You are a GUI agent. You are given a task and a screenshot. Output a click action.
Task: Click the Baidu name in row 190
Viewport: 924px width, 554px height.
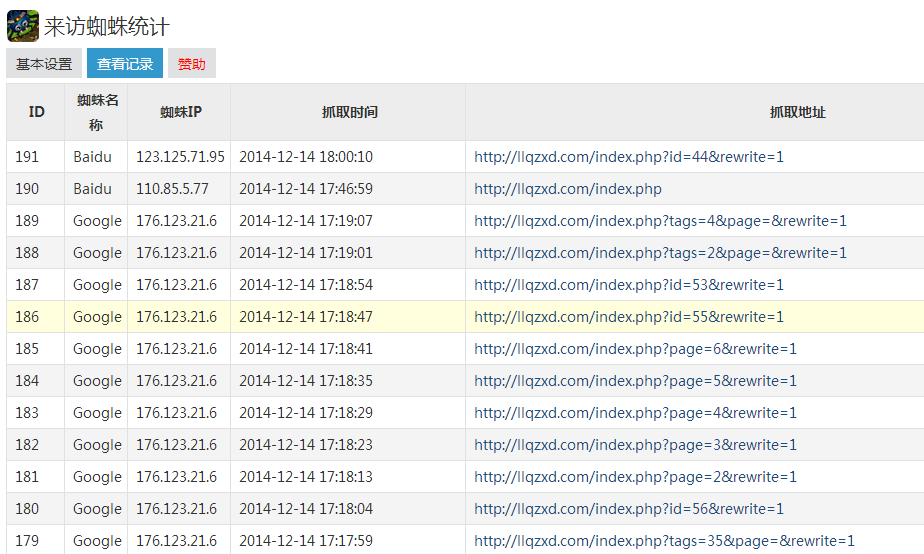tap(92, 189)
